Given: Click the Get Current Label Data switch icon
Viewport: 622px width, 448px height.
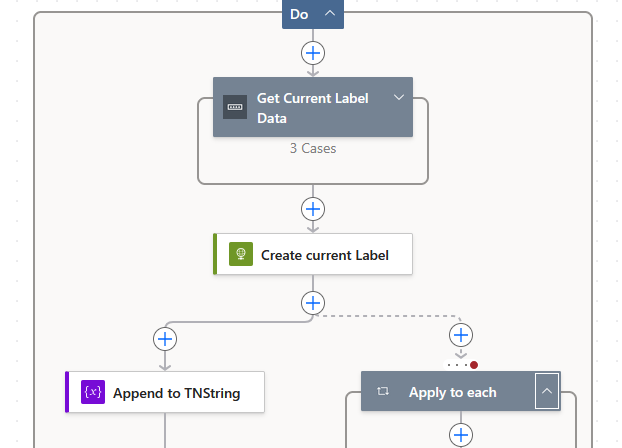Looking at the screenshot, I should (x=235, y=107).
